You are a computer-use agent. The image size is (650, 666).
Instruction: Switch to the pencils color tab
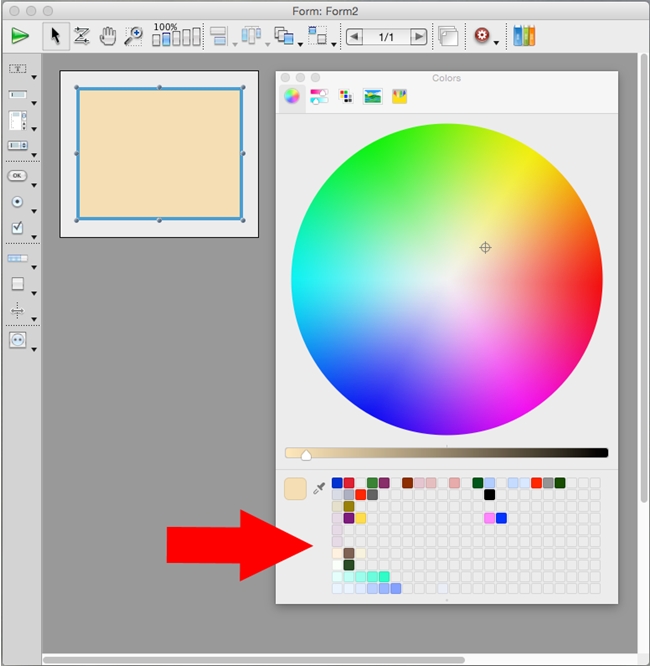(399, 96)
